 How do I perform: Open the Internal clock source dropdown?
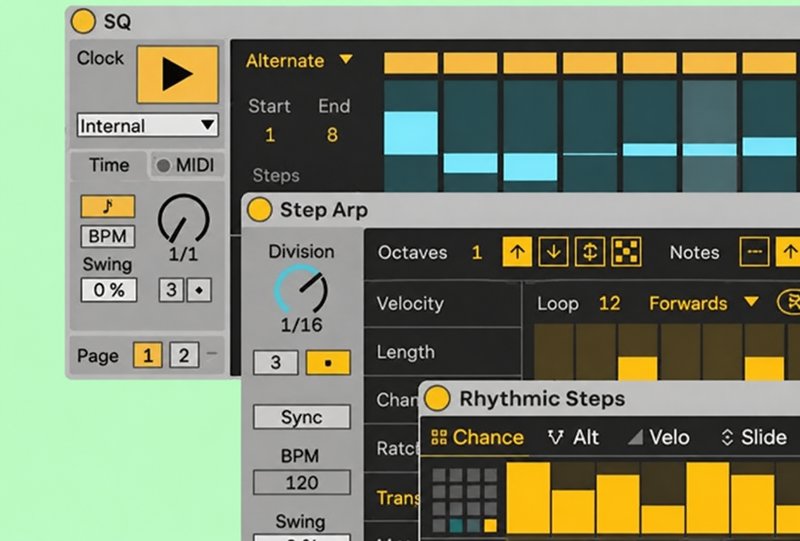pos(147,126)
